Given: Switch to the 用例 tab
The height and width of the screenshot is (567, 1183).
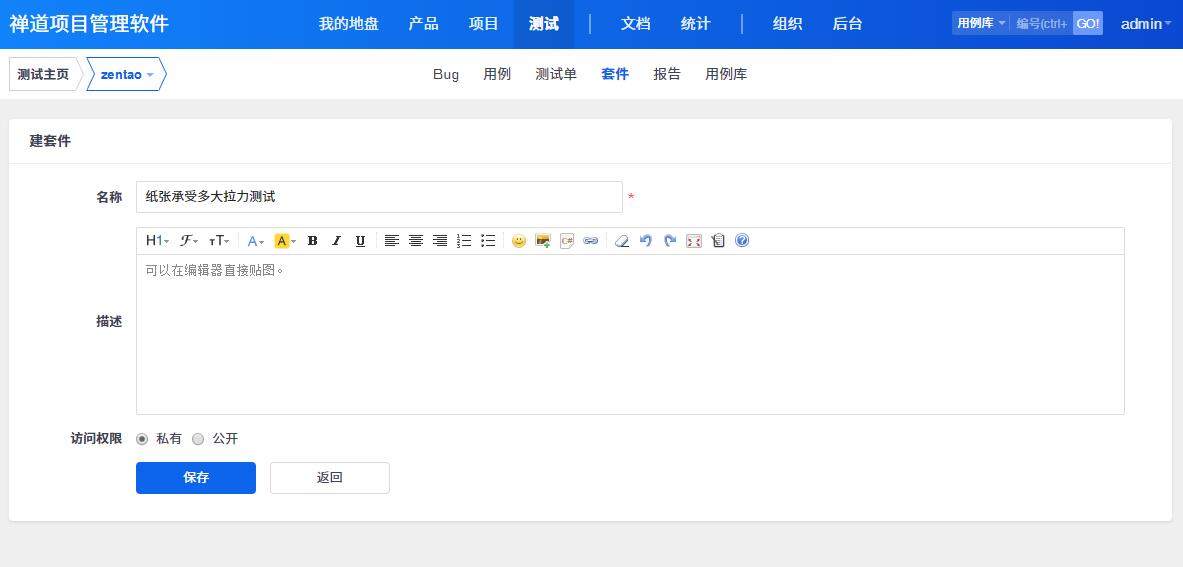Looking at the screenshot, I should pyautogui.click(x=497, y=74).
